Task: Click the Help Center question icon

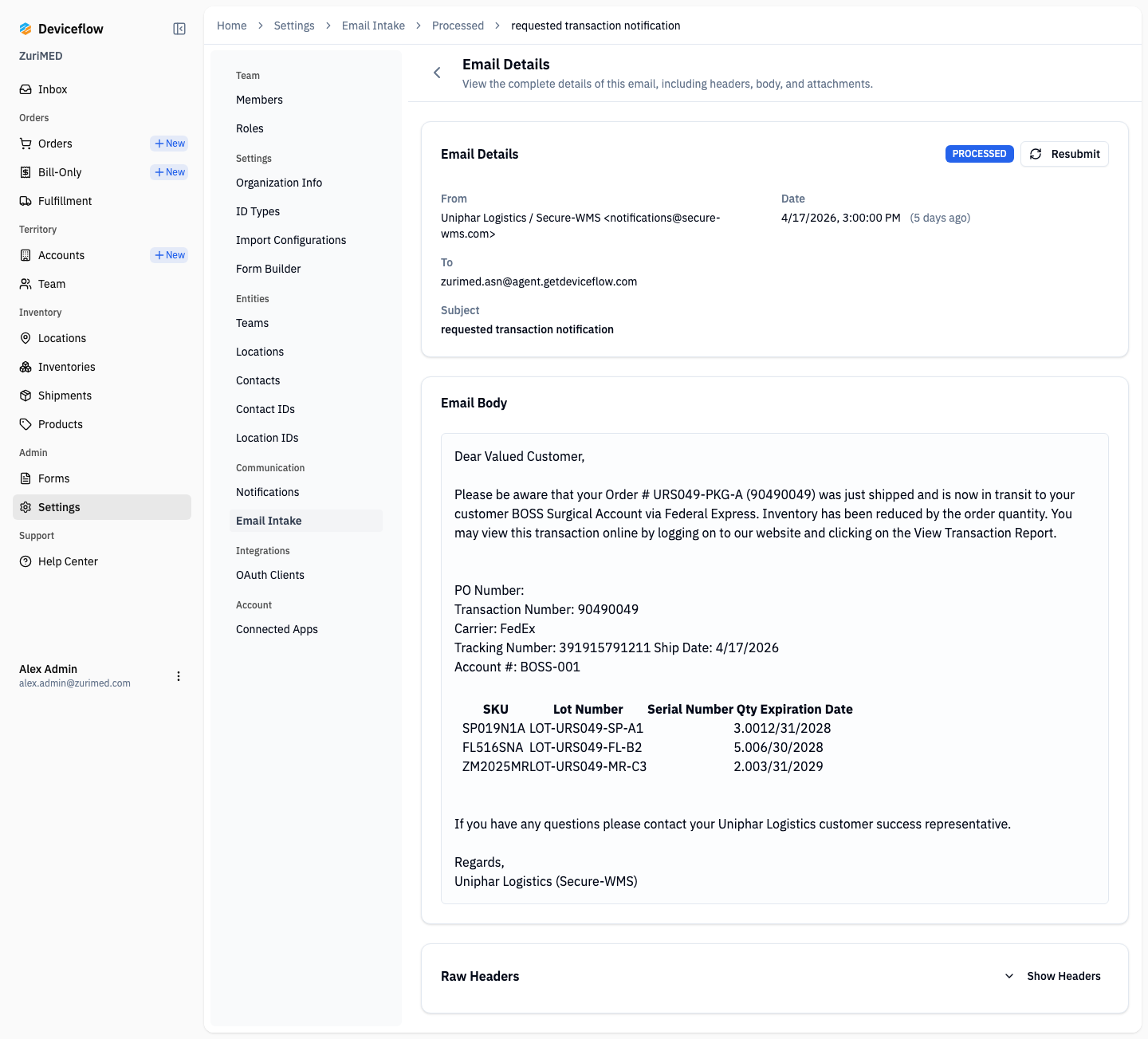Action: (26, 561)
